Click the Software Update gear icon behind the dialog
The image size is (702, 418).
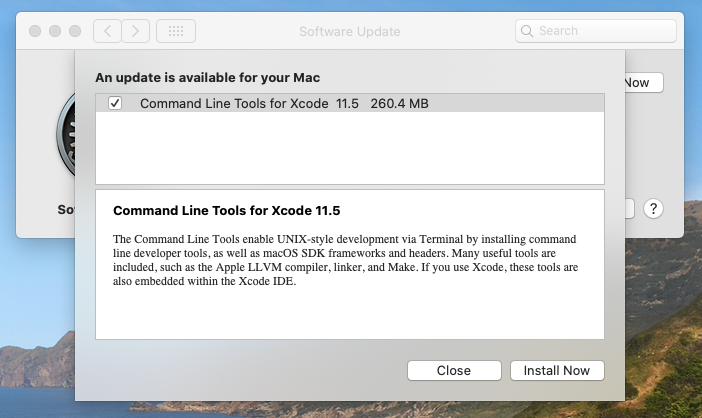(x=66, y=134)
